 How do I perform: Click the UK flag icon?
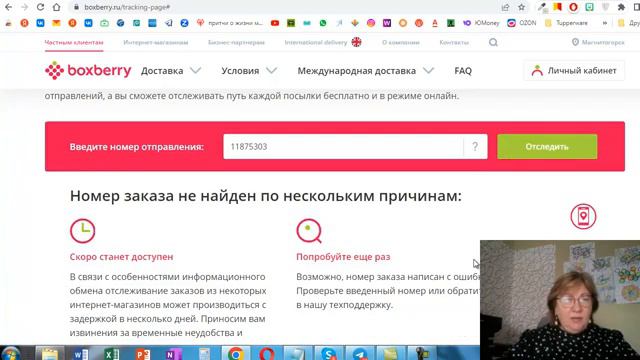pos(356,42)
